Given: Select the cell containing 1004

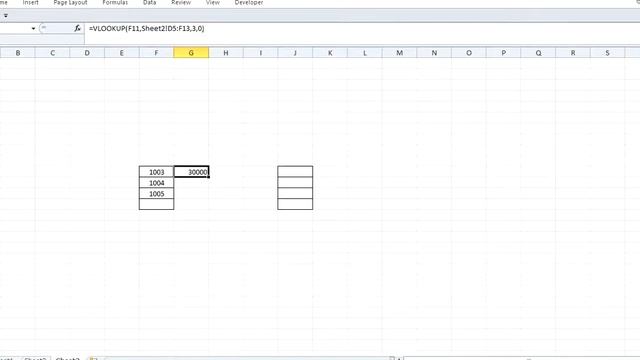Looking at the screenshot, I should pyautogui.click(x=156, y=183).
